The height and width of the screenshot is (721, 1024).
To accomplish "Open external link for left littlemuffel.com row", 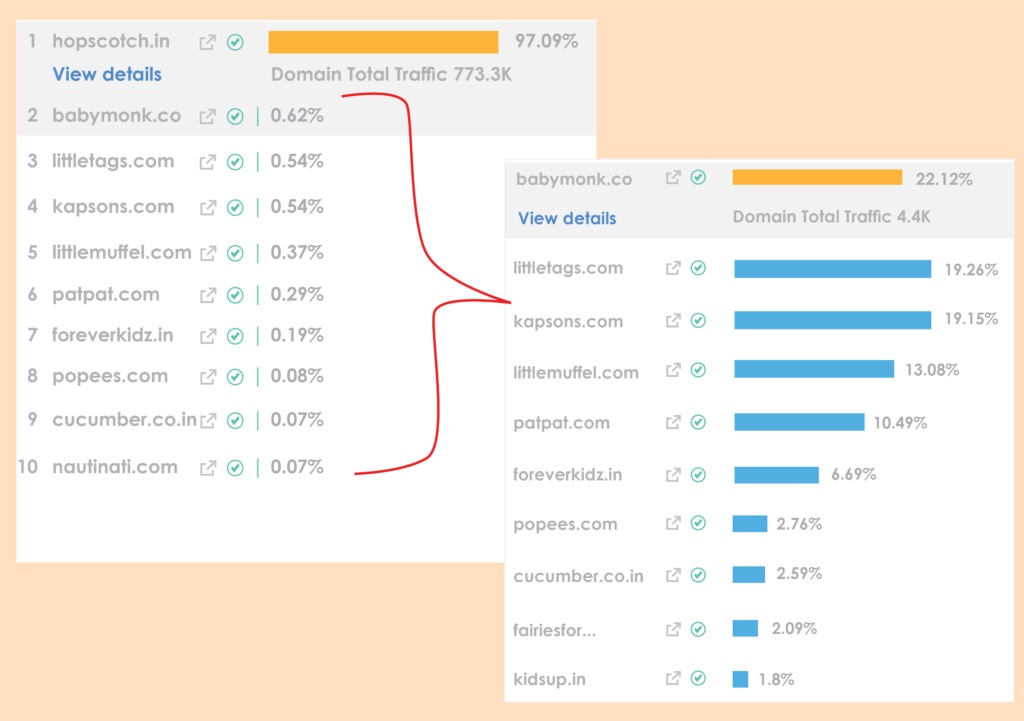I will [208, 253].
